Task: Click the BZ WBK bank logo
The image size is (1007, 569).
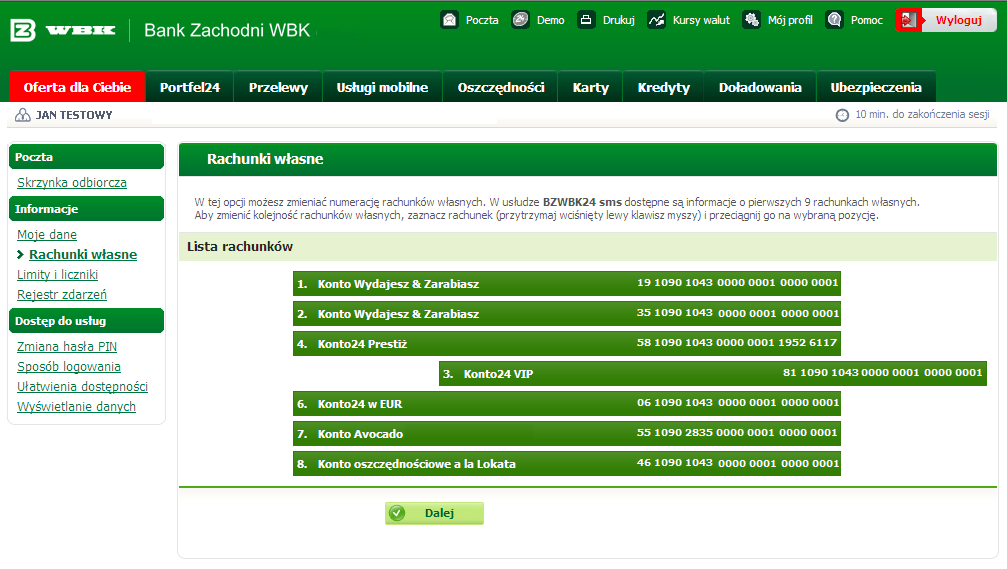Action: pos(63,30)
